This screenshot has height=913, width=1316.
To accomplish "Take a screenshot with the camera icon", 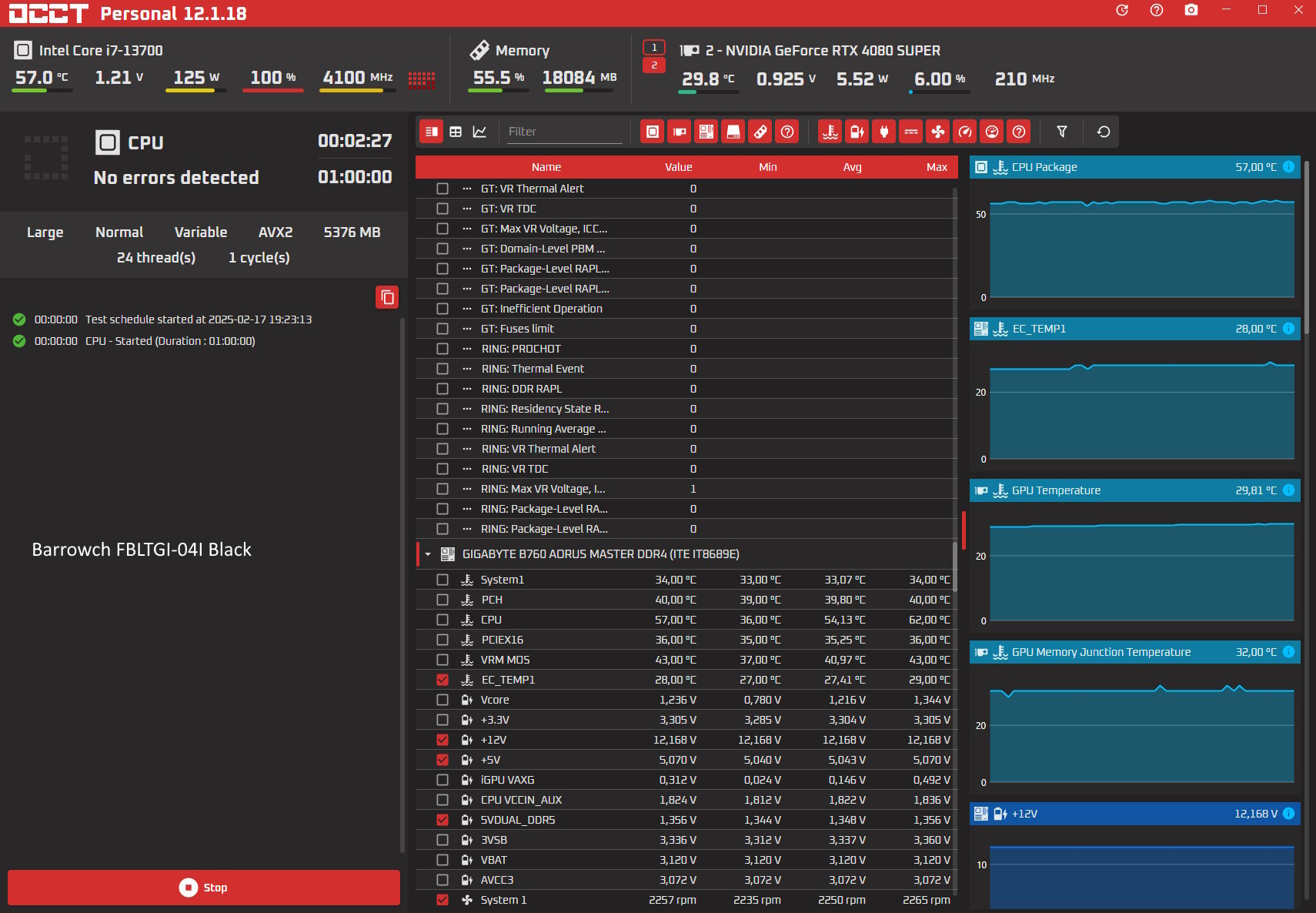I will tap(1191, 10).
